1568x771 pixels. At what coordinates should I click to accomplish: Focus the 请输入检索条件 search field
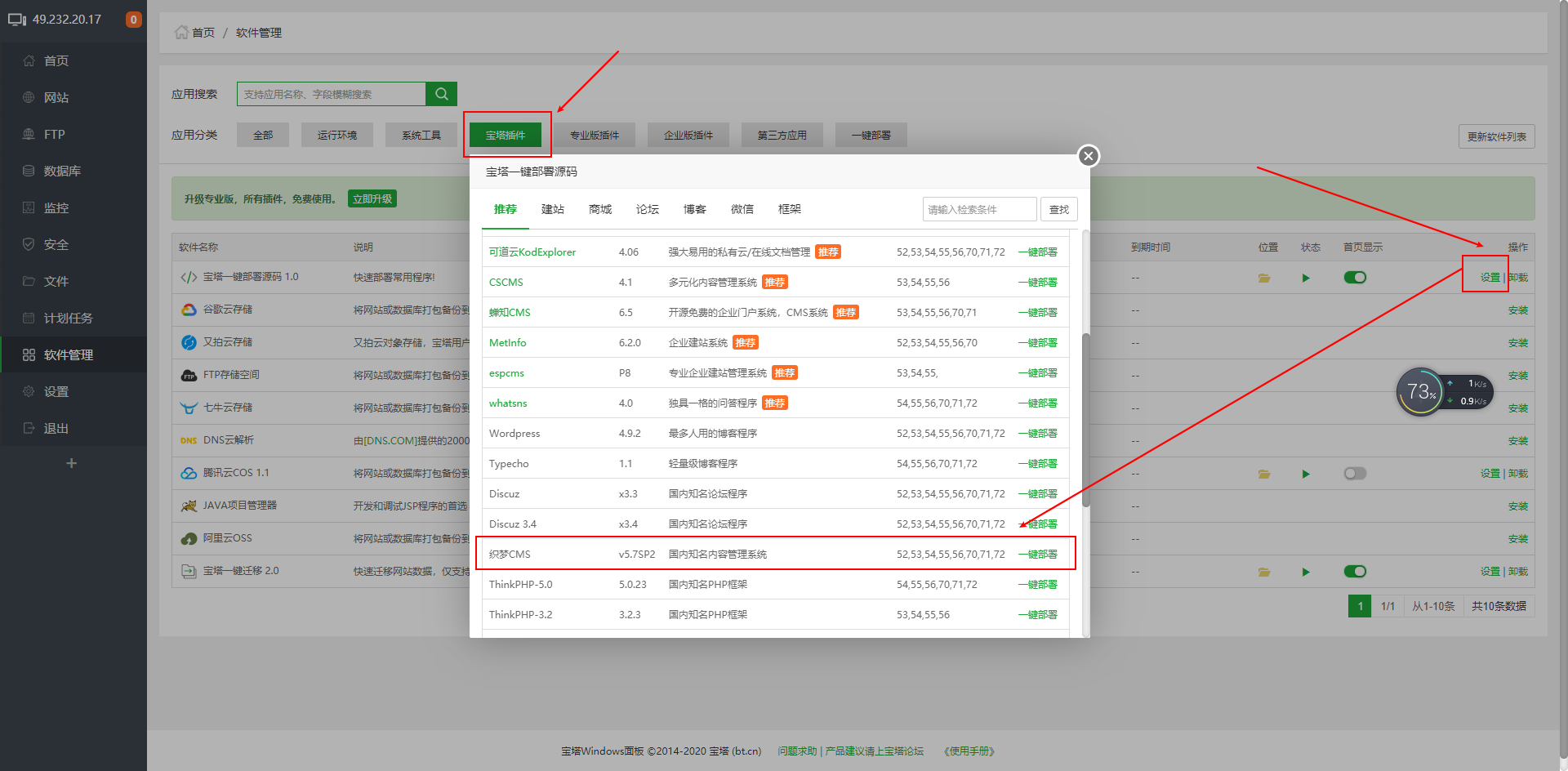coord(979,209)
